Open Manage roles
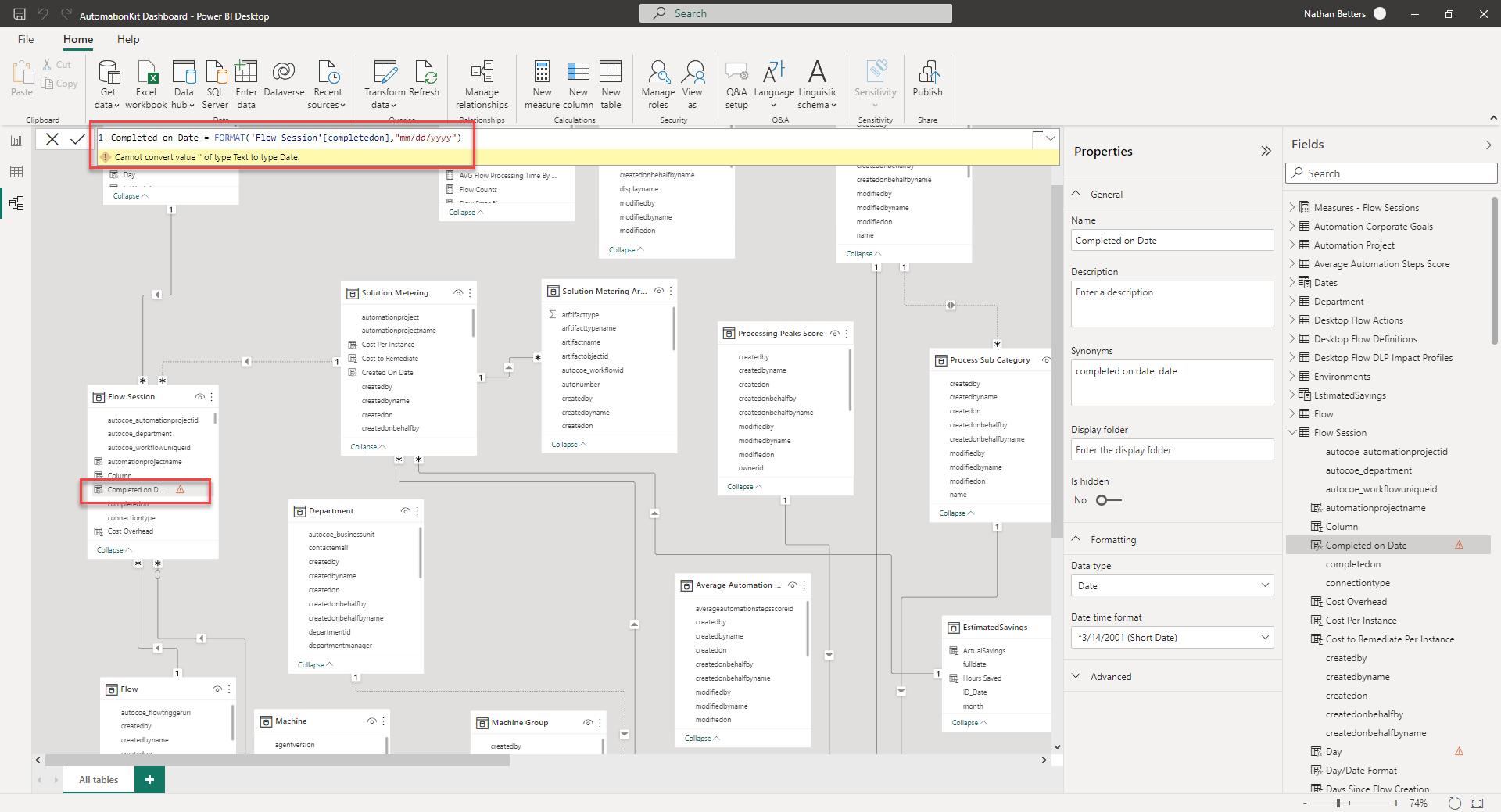 [657, 82]
